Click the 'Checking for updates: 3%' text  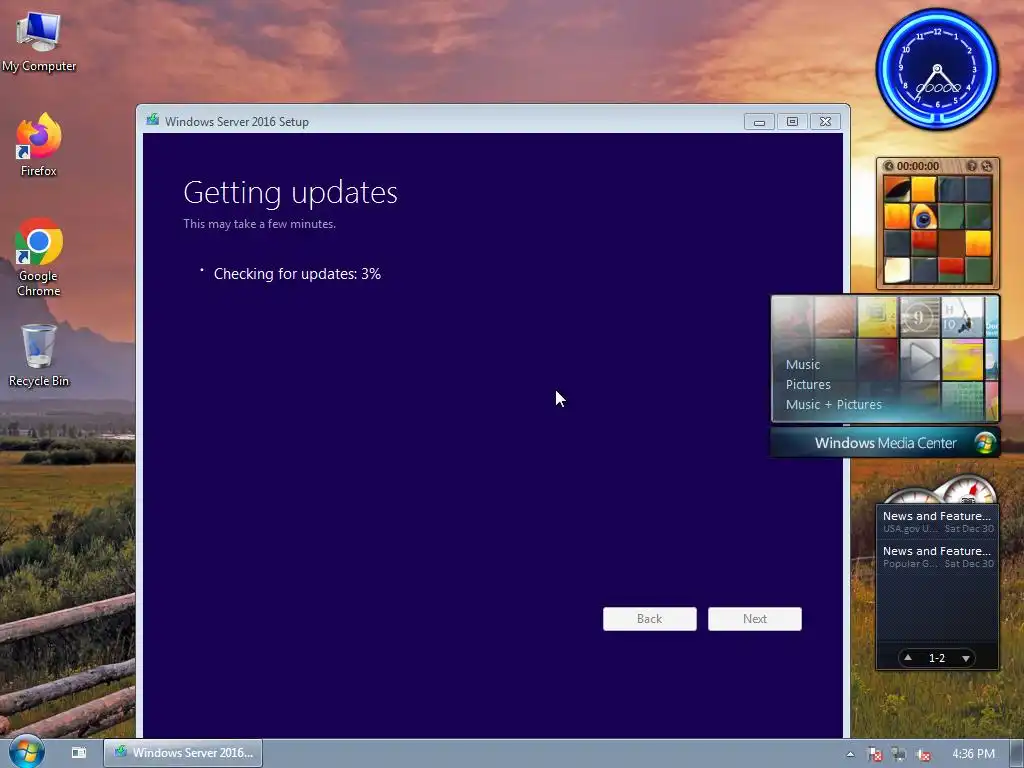pyautogui.click(x=297, y=274)
